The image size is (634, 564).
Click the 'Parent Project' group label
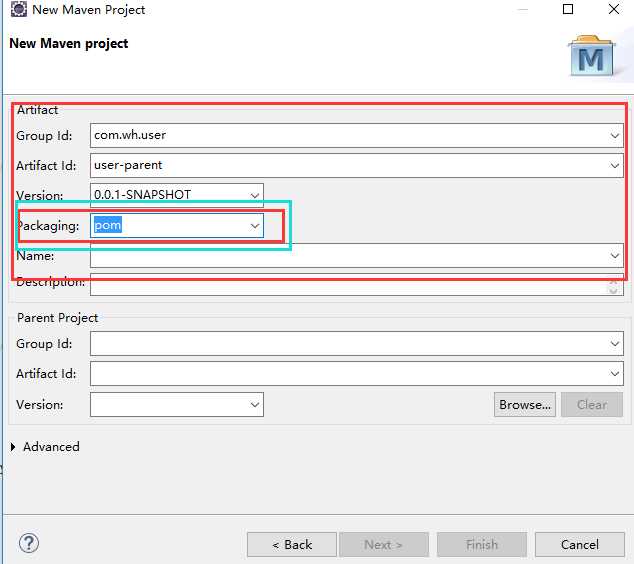57,318
